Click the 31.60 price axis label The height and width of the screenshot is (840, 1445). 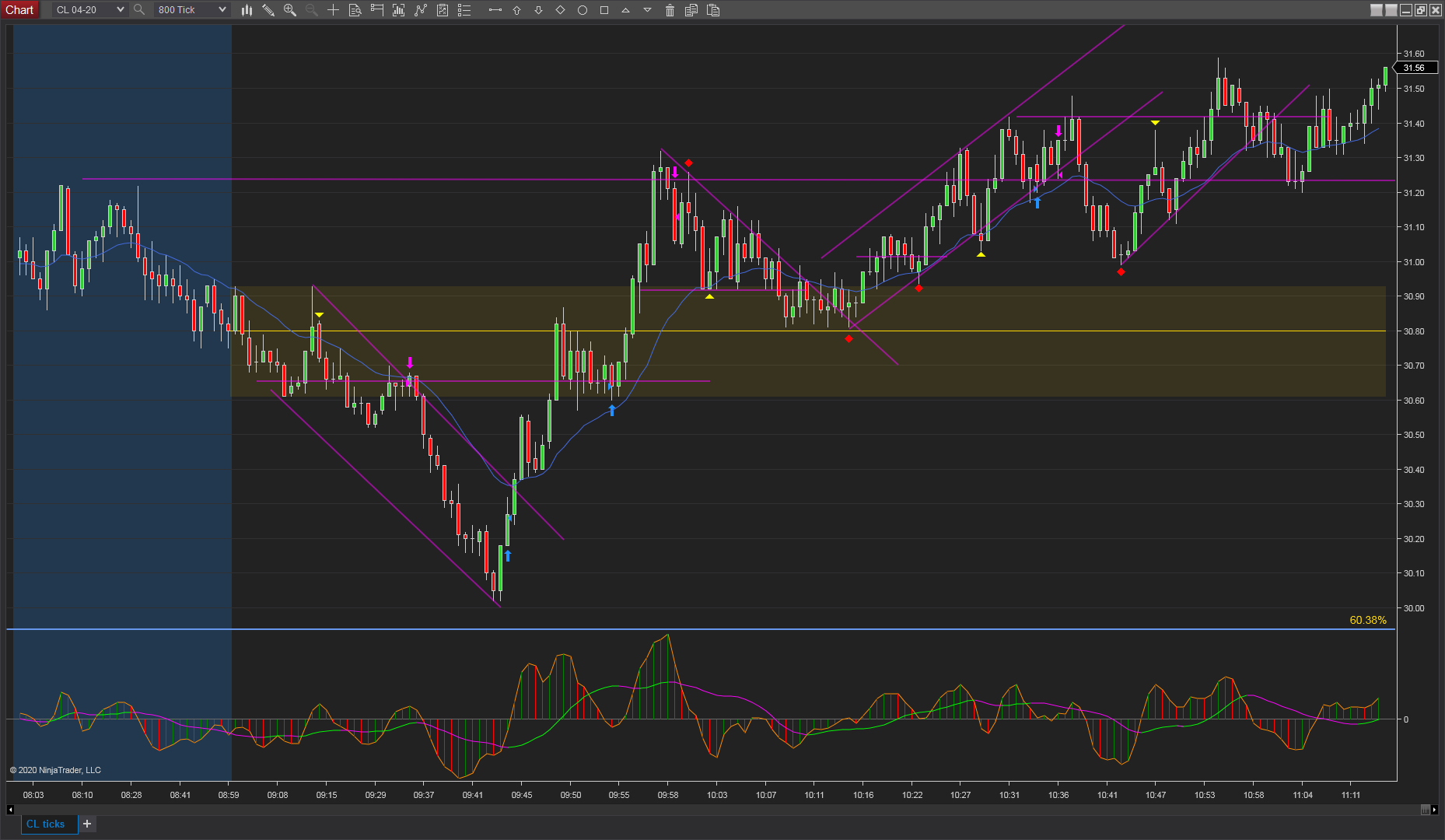click(x=1414, y=54)
